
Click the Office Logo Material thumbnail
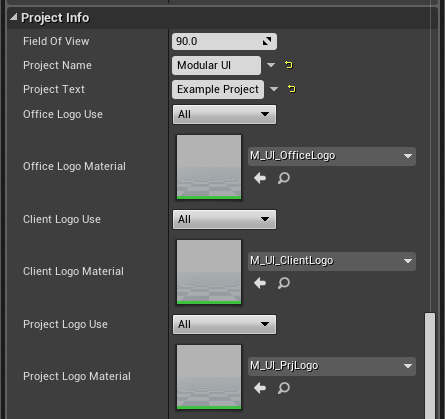click(209, 167)
